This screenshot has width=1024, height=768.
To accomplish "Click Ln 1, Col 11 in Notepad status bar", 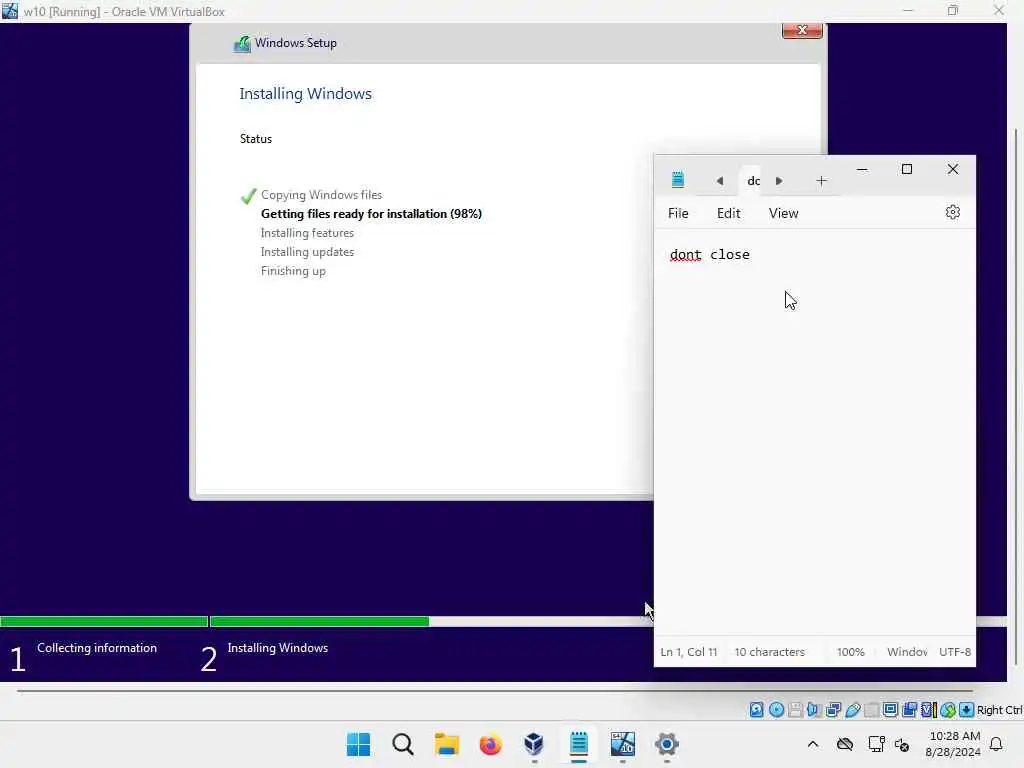I will pos(688,652).
